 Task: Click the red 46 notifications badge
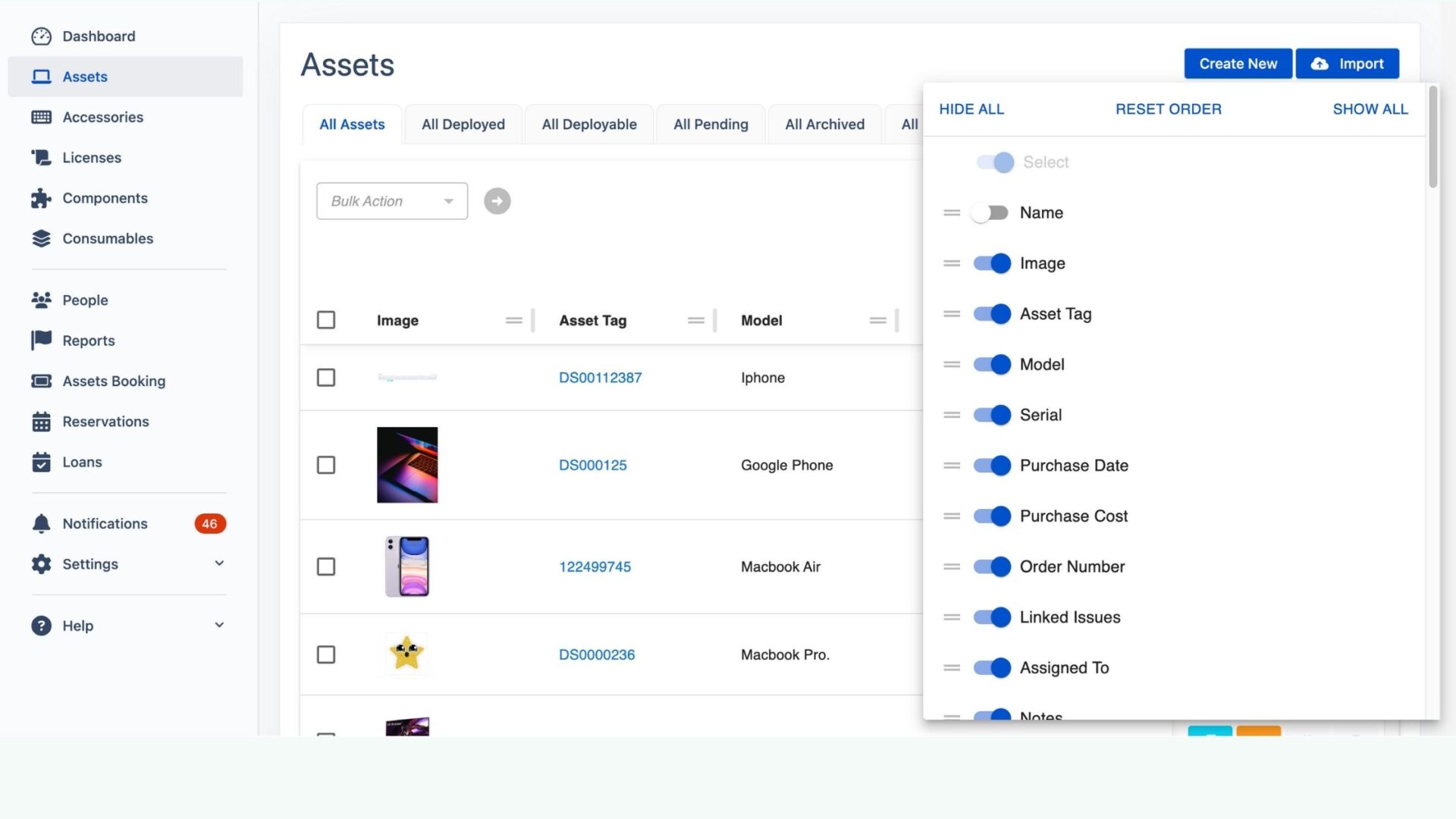(210, 524)
